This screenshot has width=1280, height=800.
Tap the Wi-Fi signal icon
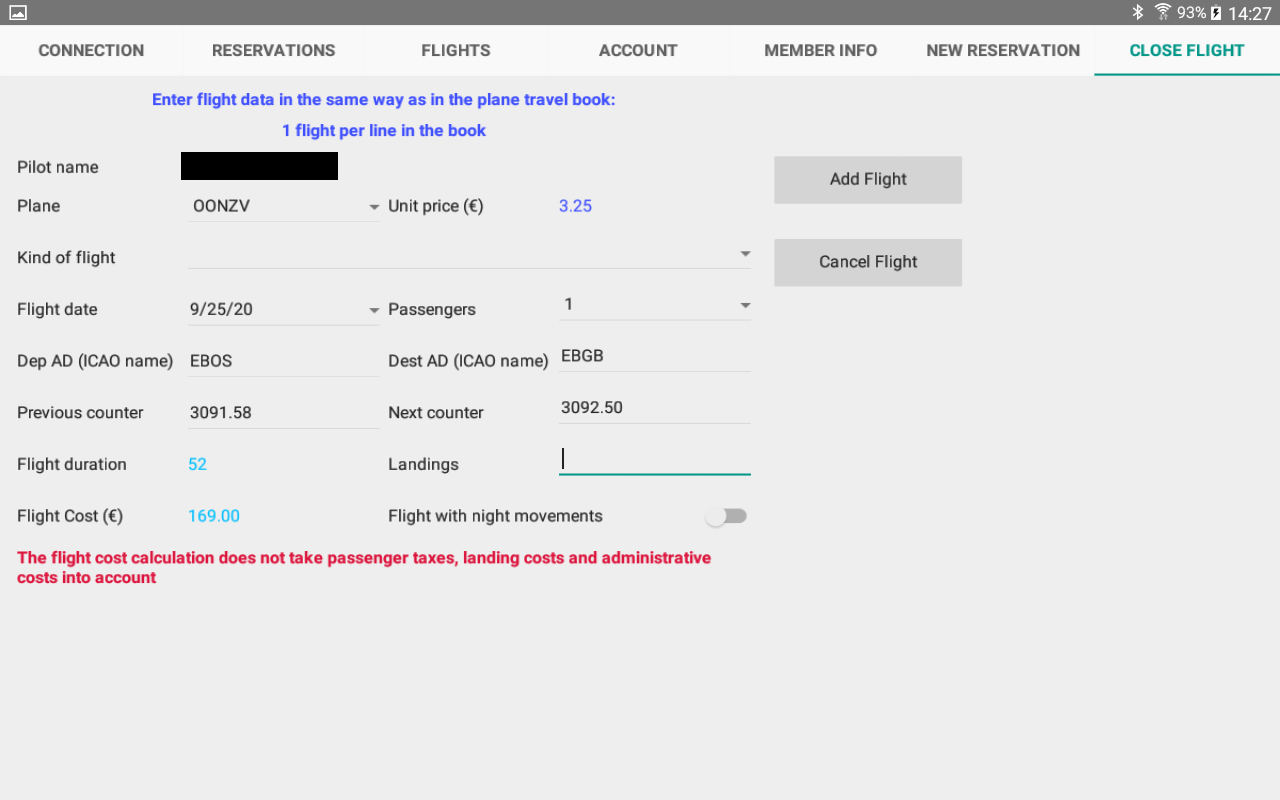(1162, 13)
